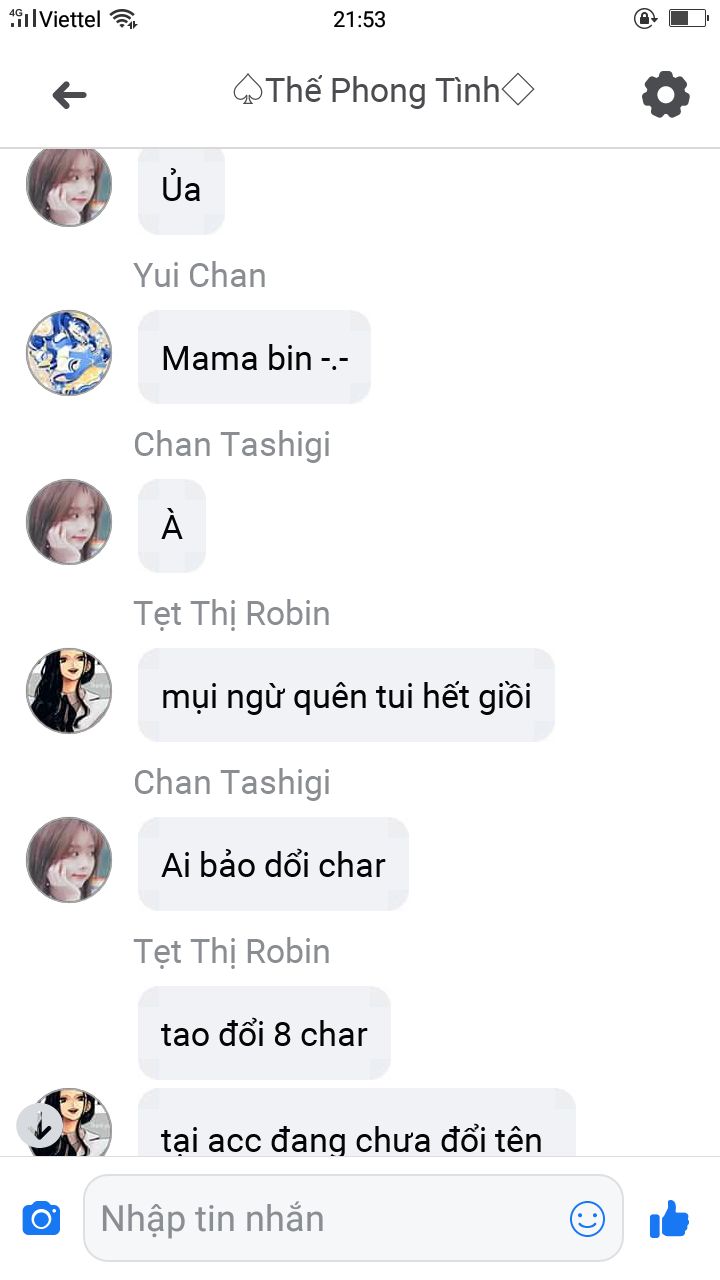This screenshot has width=720, height=1280.
Task: Tap the rotation lock status icon
Action: 646,18
